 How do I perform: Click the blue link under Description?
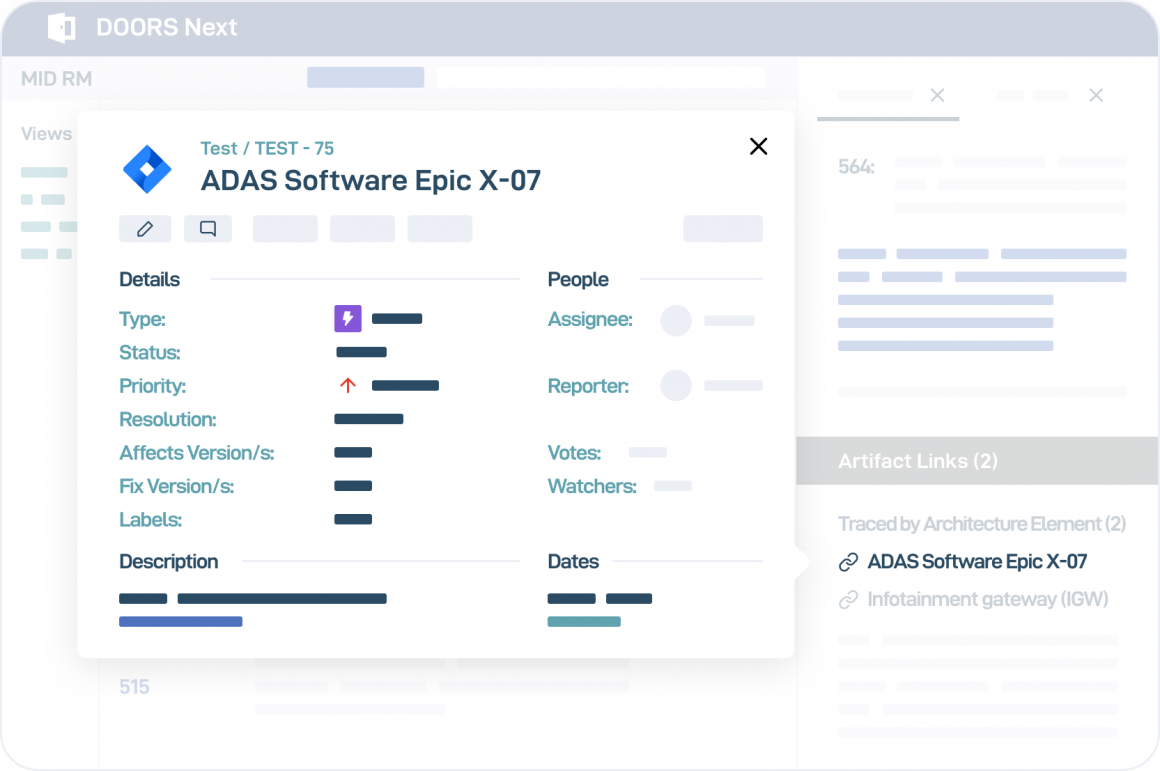[180, 622]
